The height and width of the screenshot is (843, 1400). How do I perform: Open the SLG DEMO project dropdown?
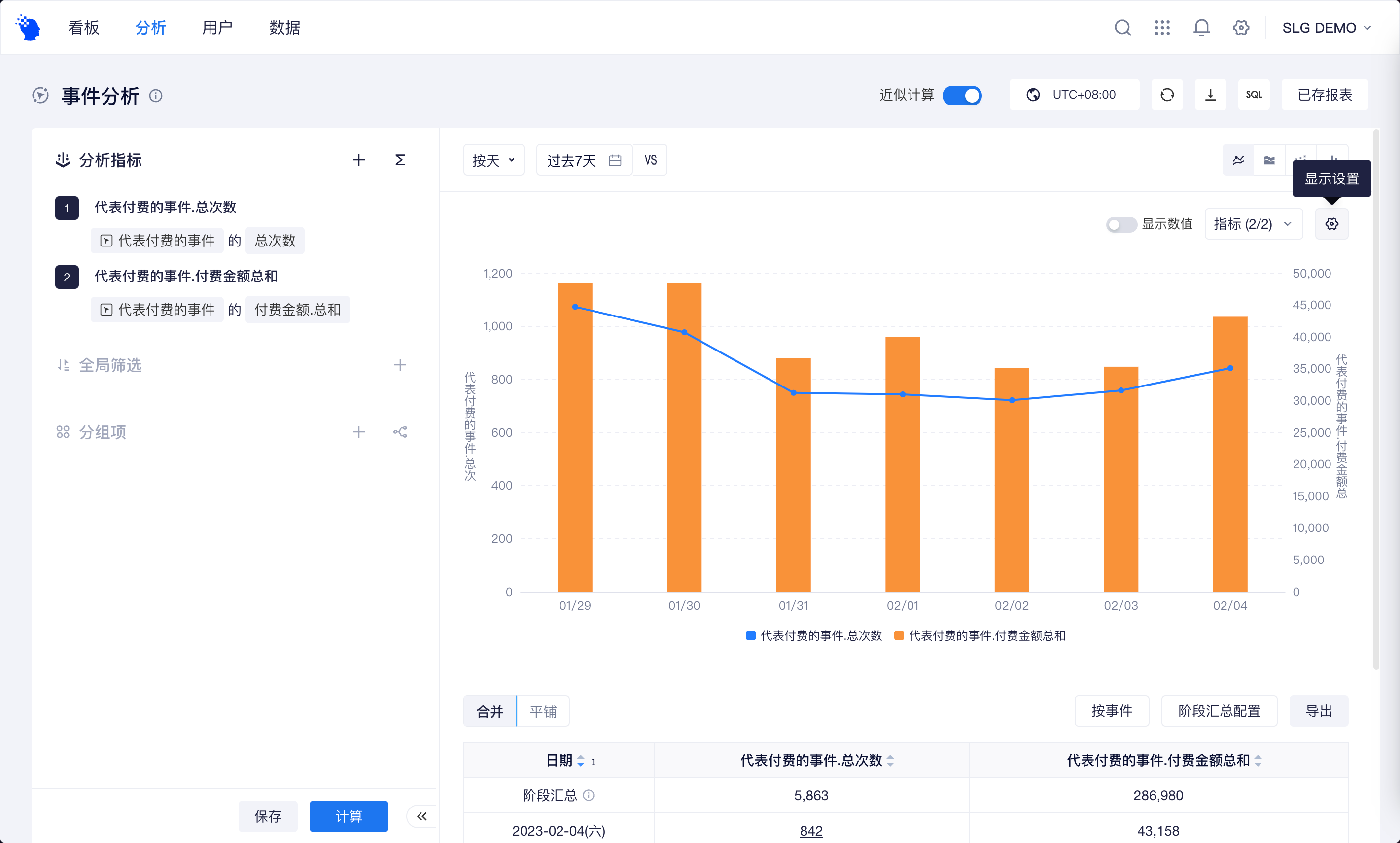[1326, 27]
